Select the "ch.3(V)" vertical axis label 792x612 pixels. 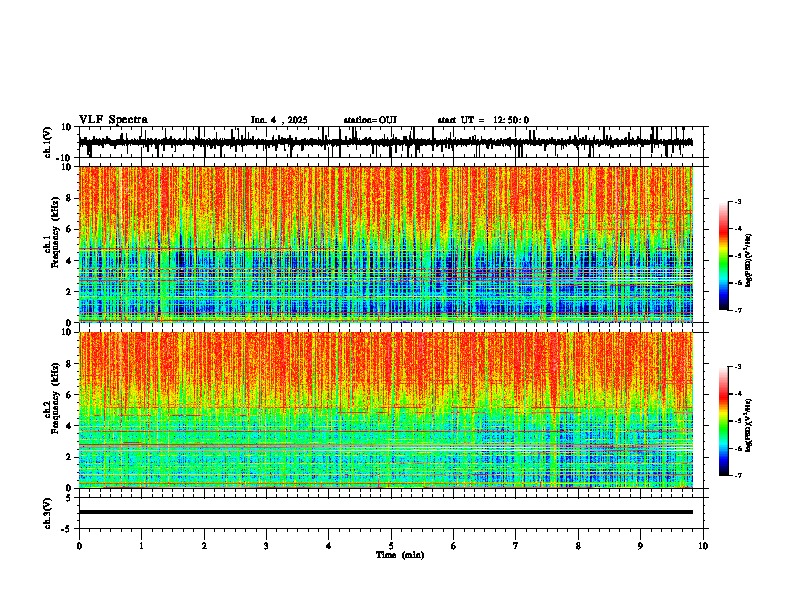click(x=48, y=514)
